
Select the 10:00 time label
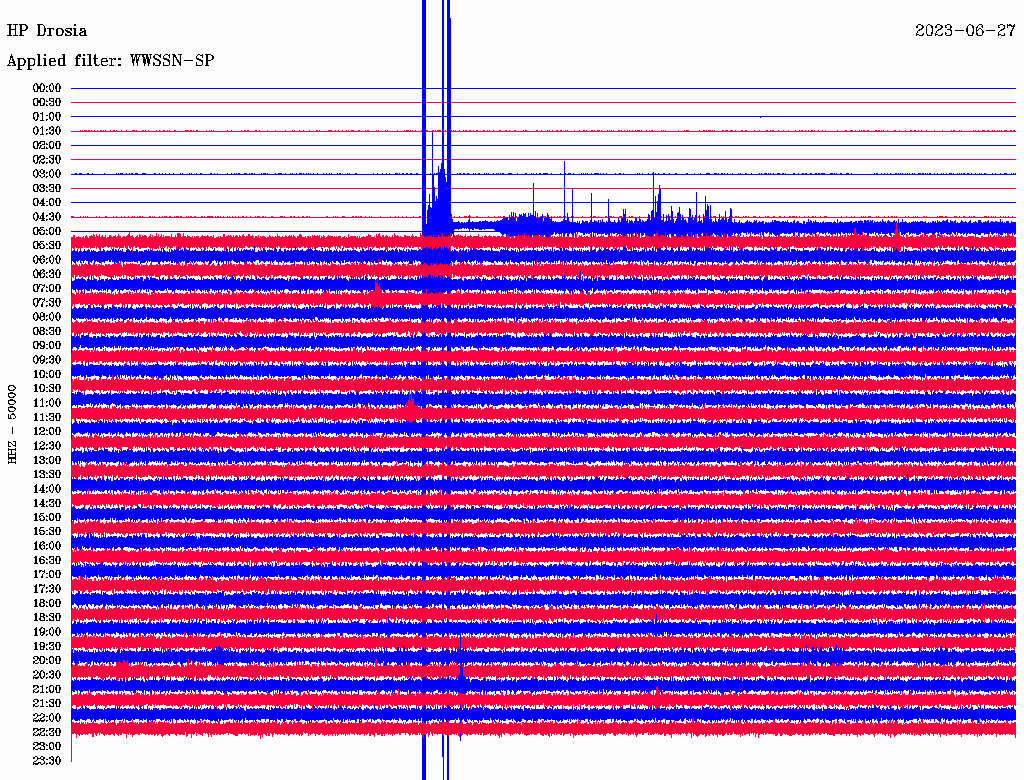pyautogui.click(x=47, y=374)
